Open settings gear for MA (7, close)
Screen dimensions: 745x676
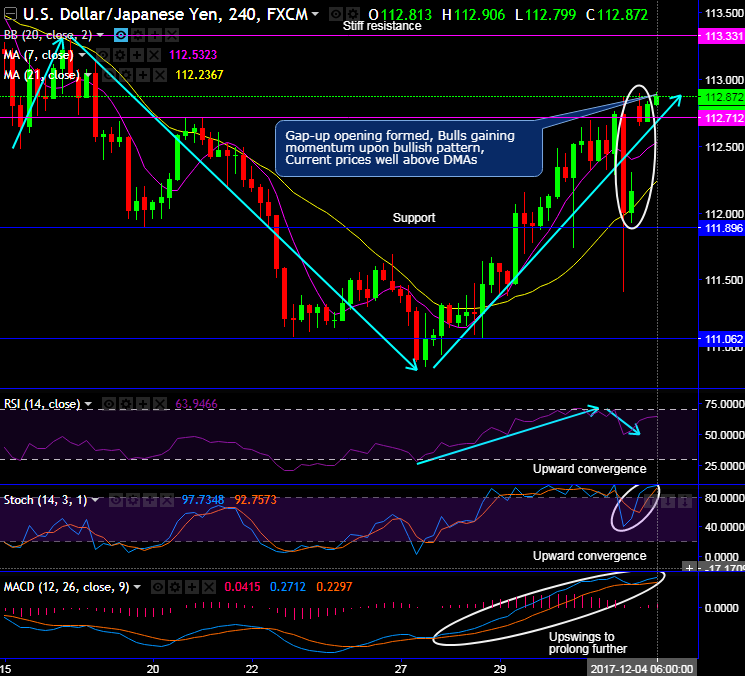118,54
